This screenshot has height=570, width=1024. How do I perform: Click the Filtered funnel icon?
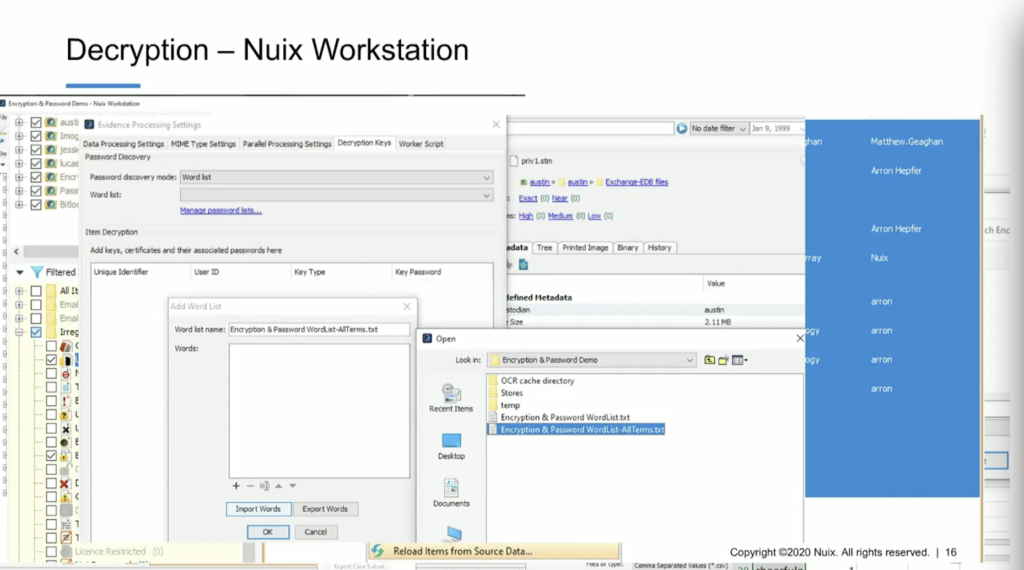point(37,272)
